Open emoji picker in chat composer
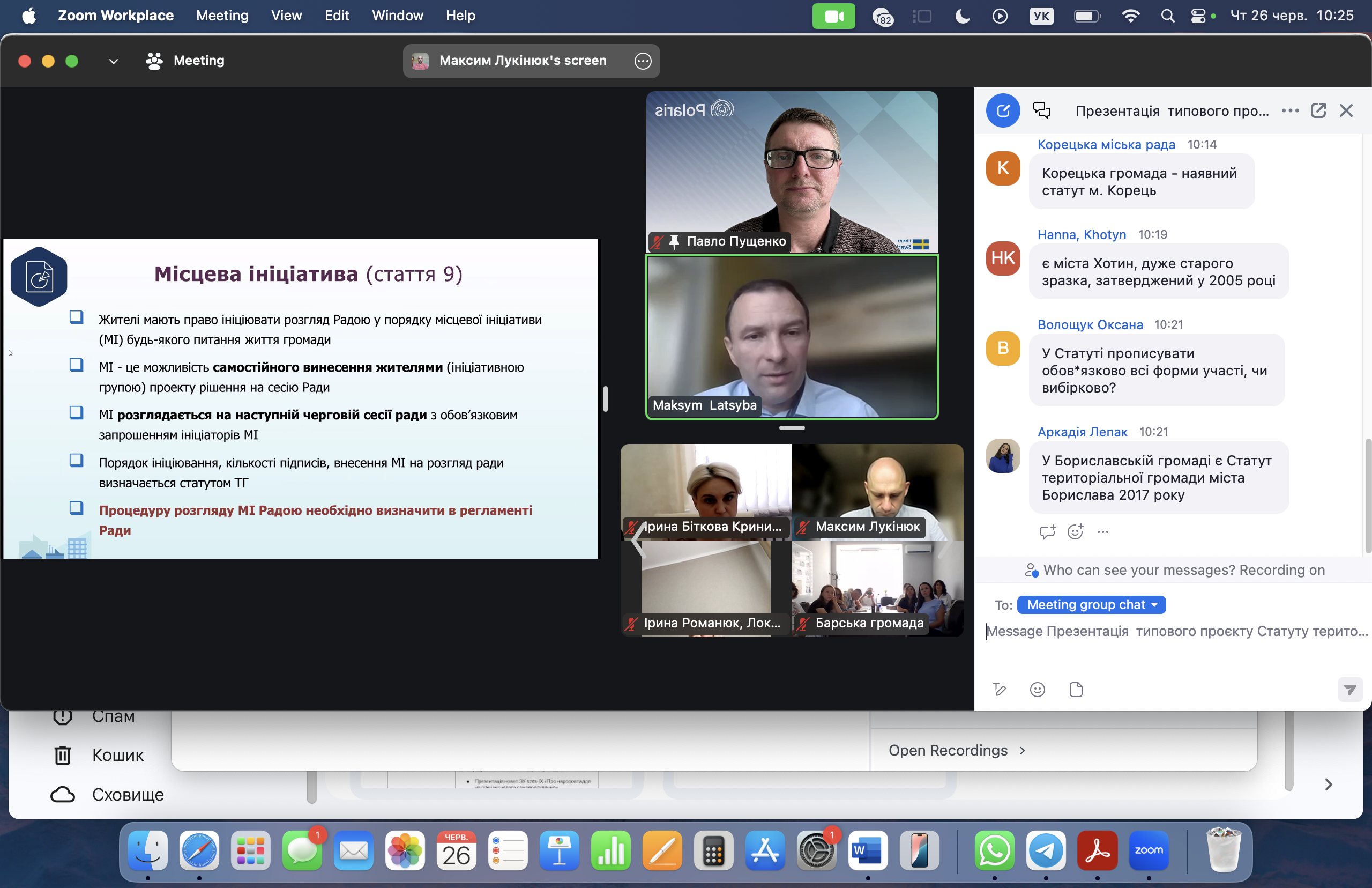 tap(1037, 690)
